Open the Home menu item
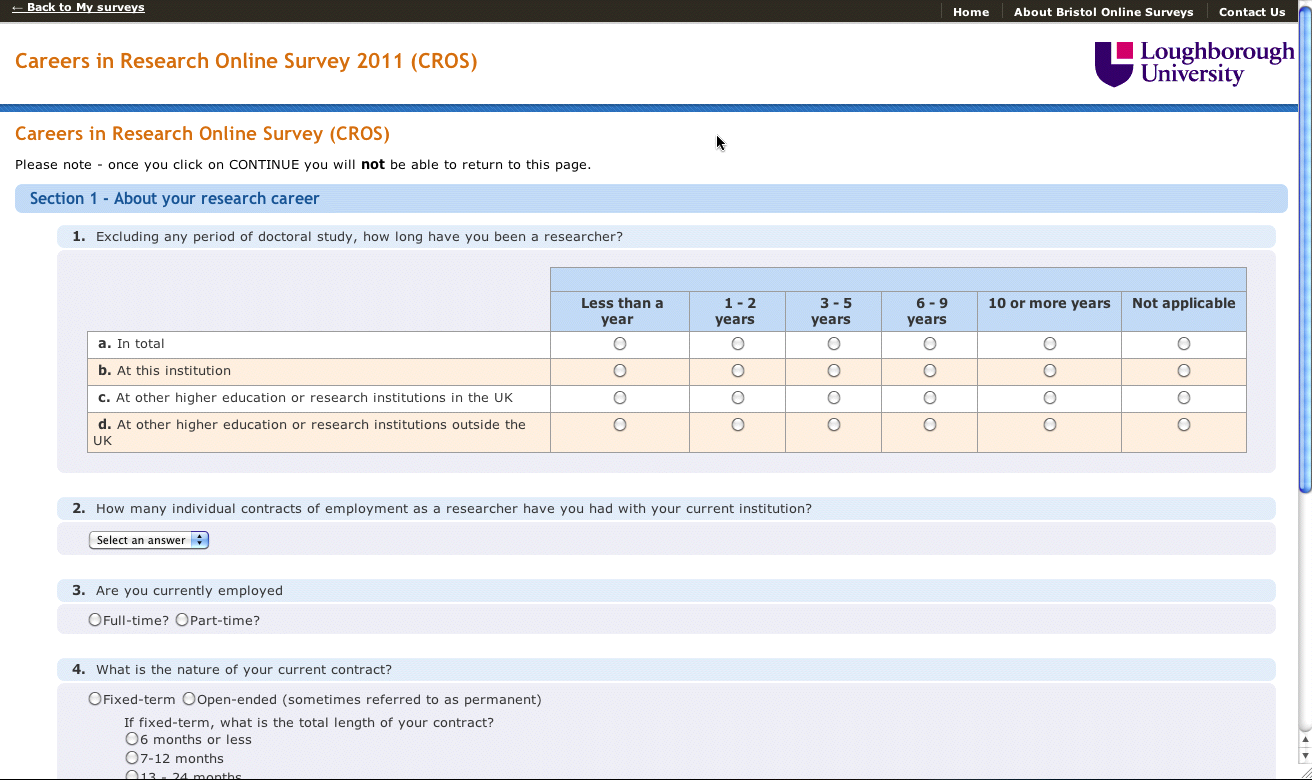This screenshot has width=1312, height=780. 970,12
